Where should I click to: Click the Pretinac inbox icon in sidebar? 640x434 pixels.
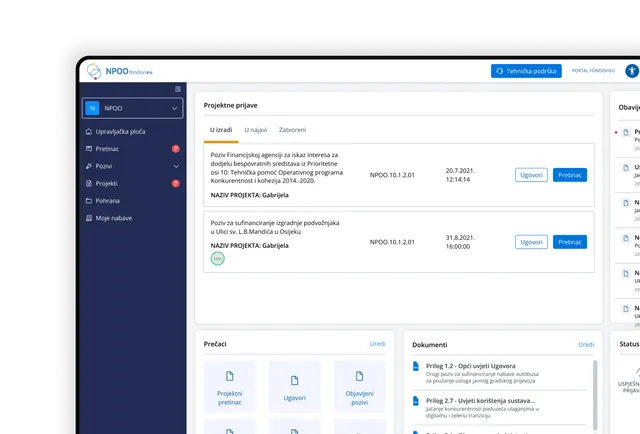click(89, 149)
